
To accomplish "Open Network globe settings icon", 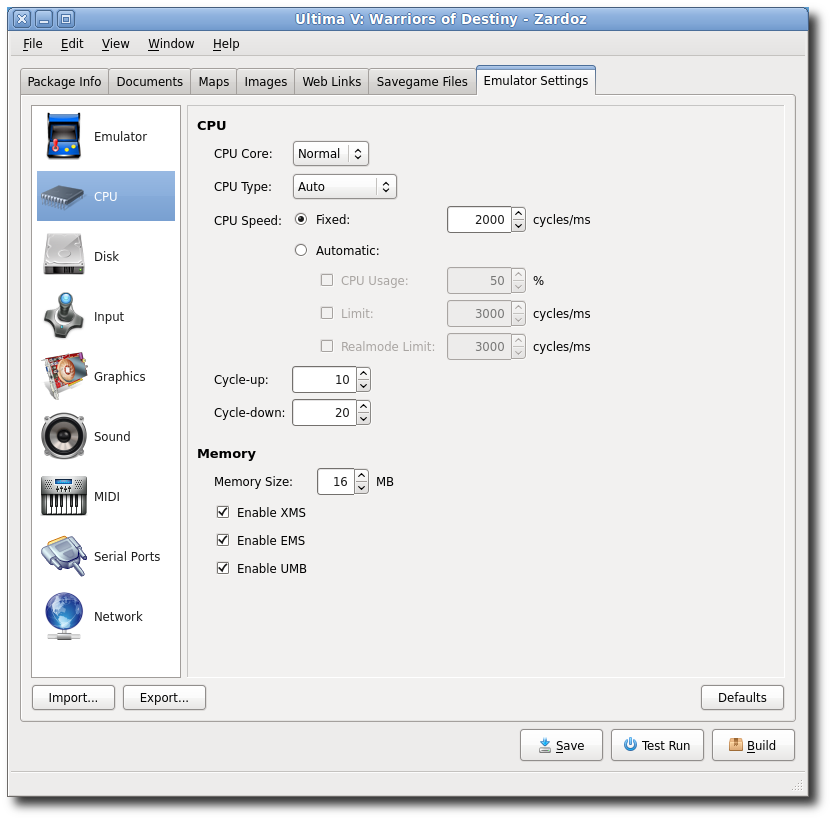I will point(63,616).
